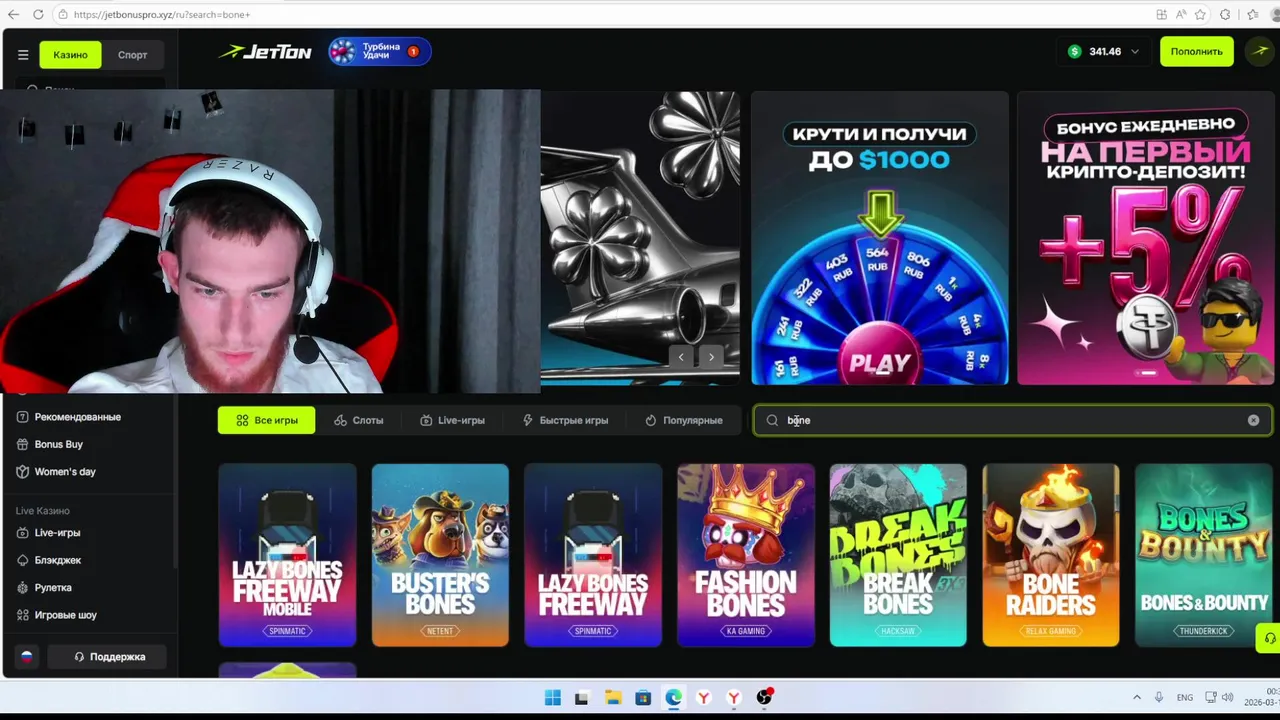1280x720 pixels.
Task: Click the taskbar volume icon
Action: (1227, 697)
